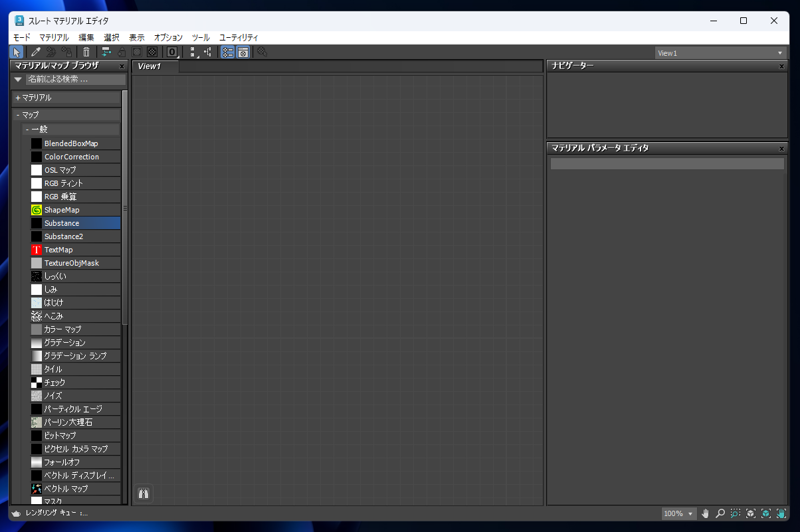Select TextureObjMask entry
The height and width of the screenshot is (532, 800).
pyautogui.click(x=76, y=263)
